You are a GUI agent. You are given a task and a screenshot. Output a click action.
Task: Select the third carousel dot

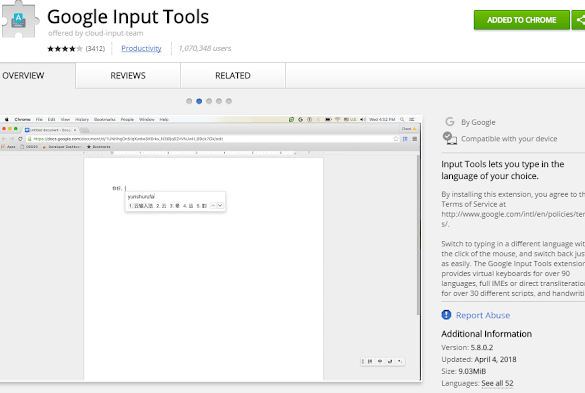[209, 101]
